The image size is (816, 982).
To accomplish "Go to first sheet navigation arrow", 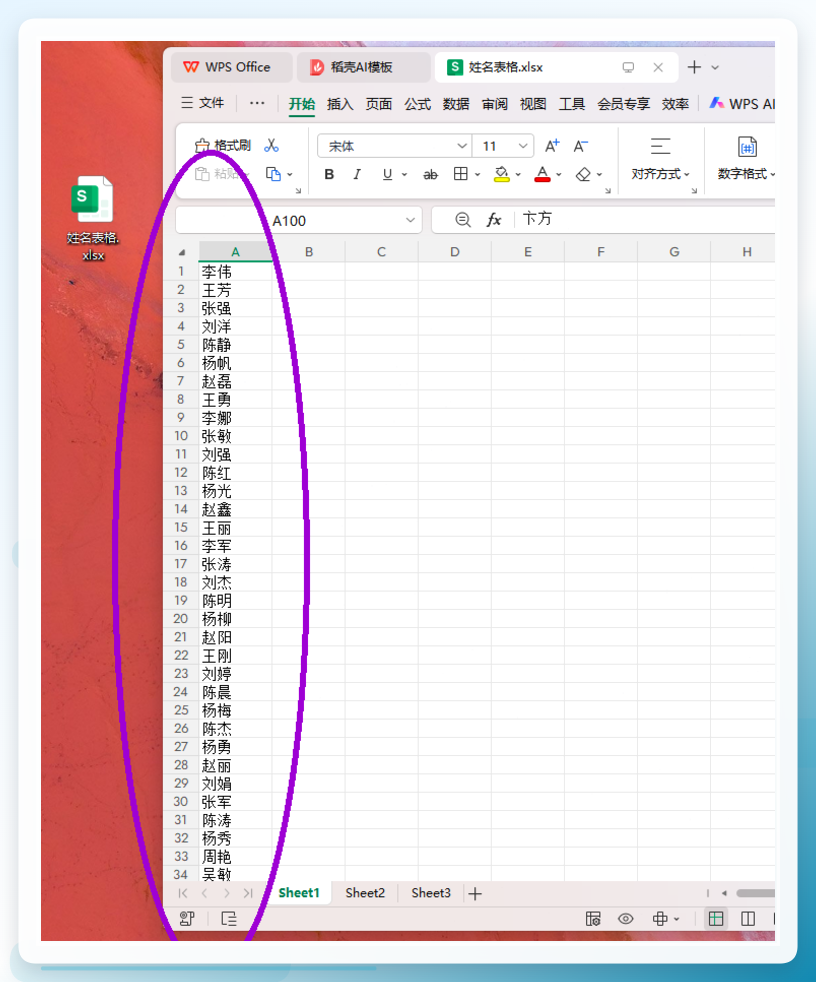I will coord(183,893).
